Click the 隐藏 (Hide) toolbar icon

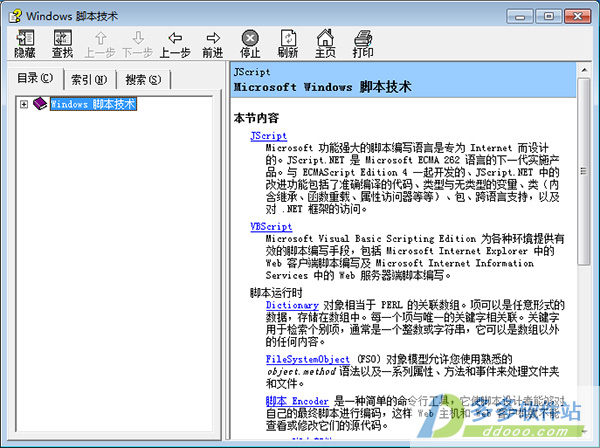pos(25,44)
